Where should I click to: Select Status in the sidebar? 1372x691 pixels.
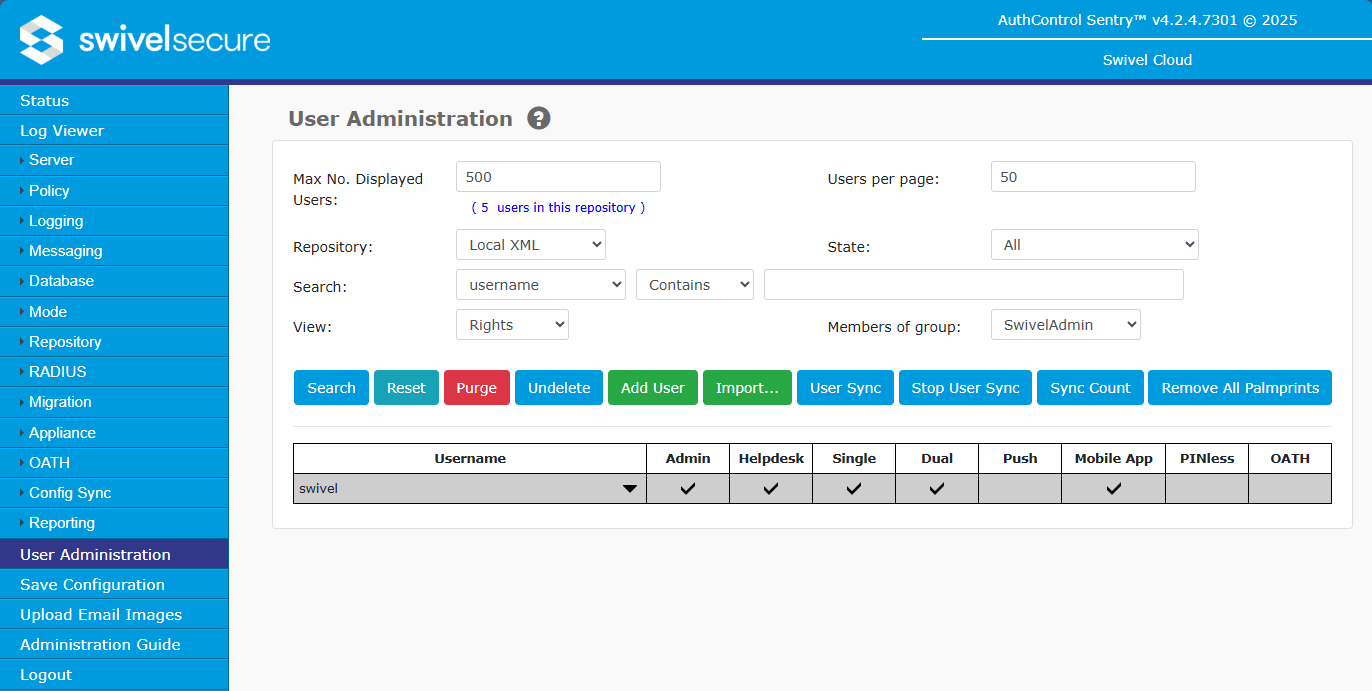(x=42, y=100)
